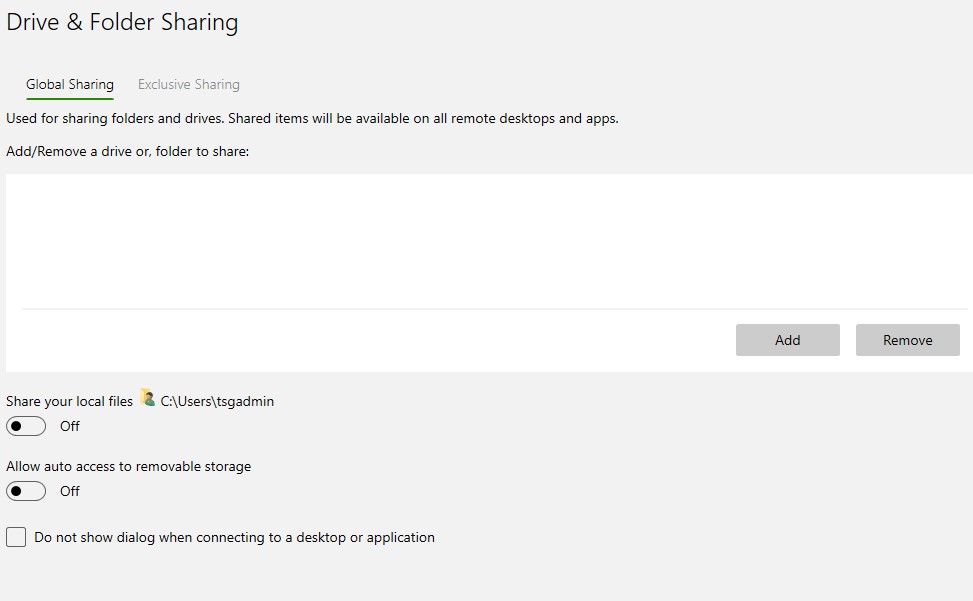
Task: Click inside the empty shared folders list
Action: tap(488, 240)
